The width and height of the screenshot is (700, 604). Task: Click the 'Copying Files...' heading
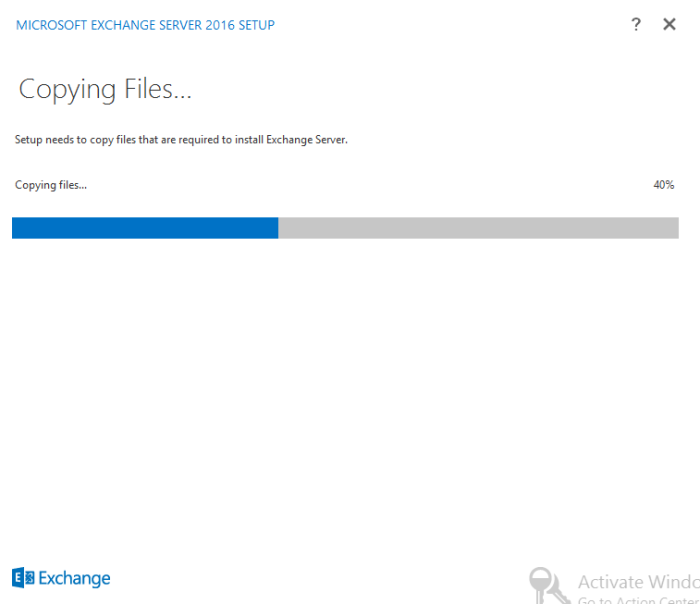[x=105, y=90]
